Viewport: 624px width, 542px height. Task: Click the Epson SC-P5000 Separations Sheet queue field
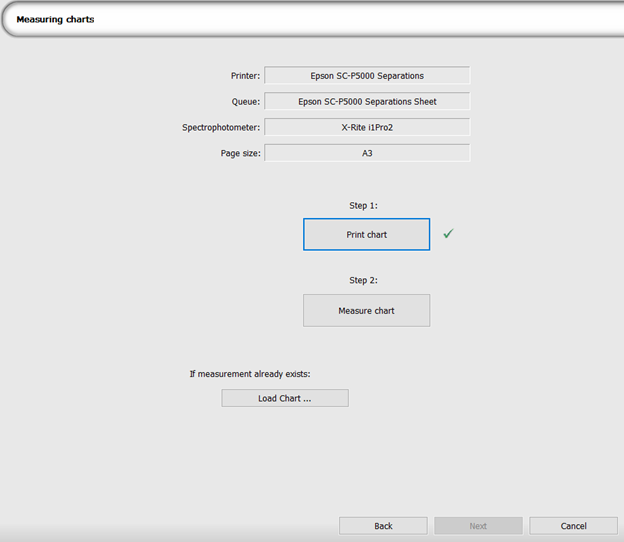[x=367, y=101]
